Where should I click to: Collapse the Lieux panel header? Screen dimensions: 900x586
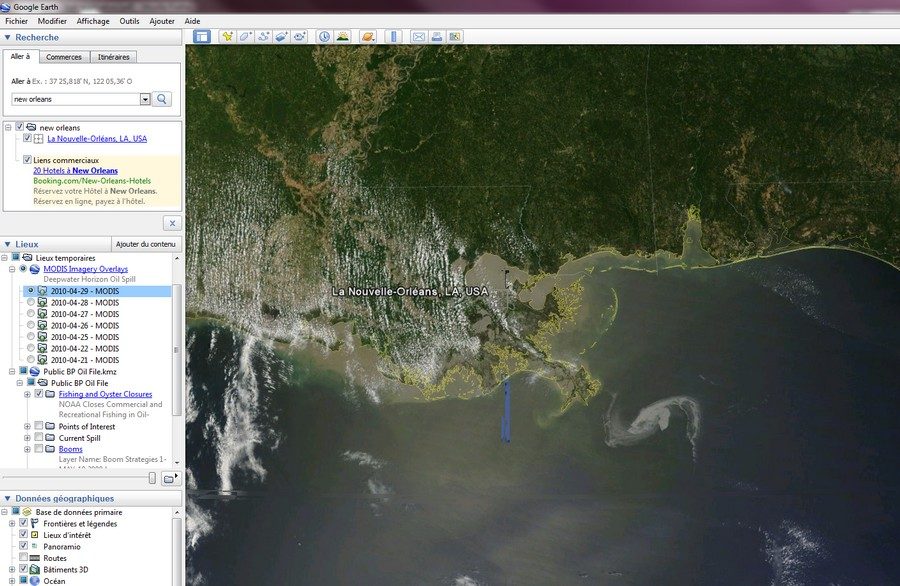pyautogui.click(x=7, y=244)
